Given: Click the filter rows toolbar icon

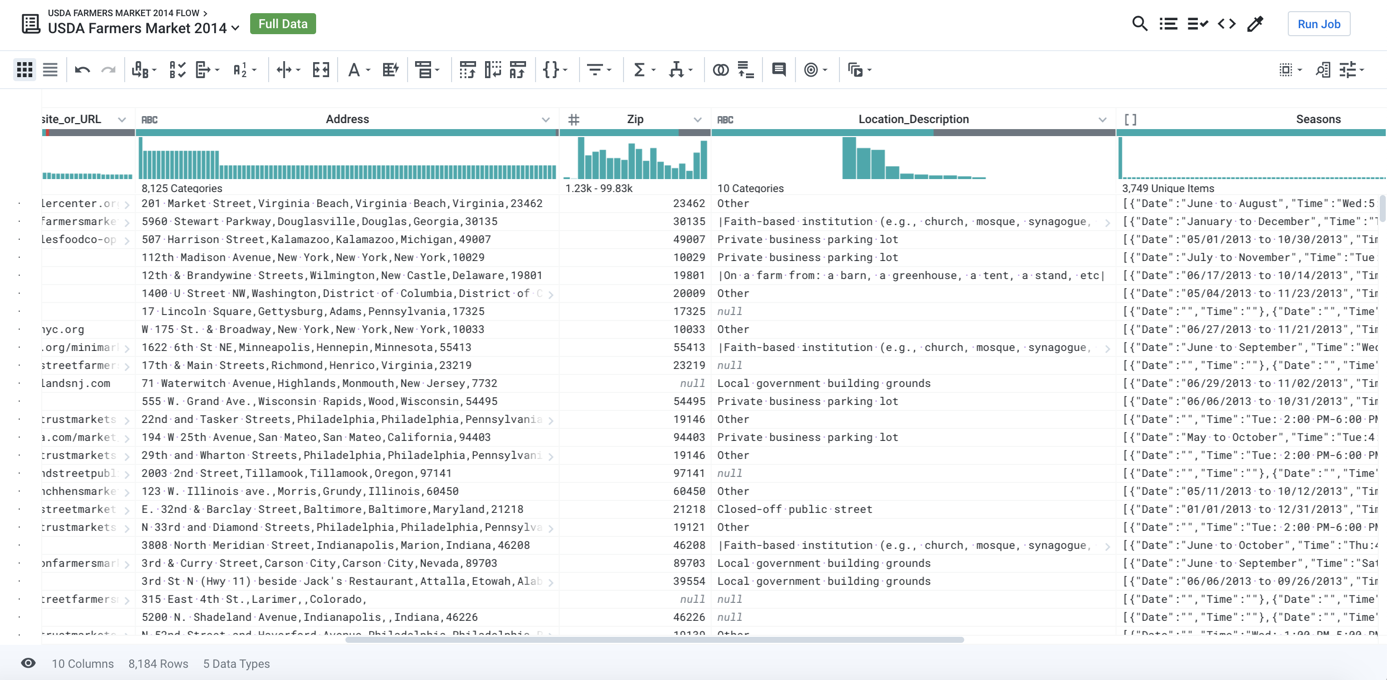Looking at the screenshot, I should click(x=596, y=69).
